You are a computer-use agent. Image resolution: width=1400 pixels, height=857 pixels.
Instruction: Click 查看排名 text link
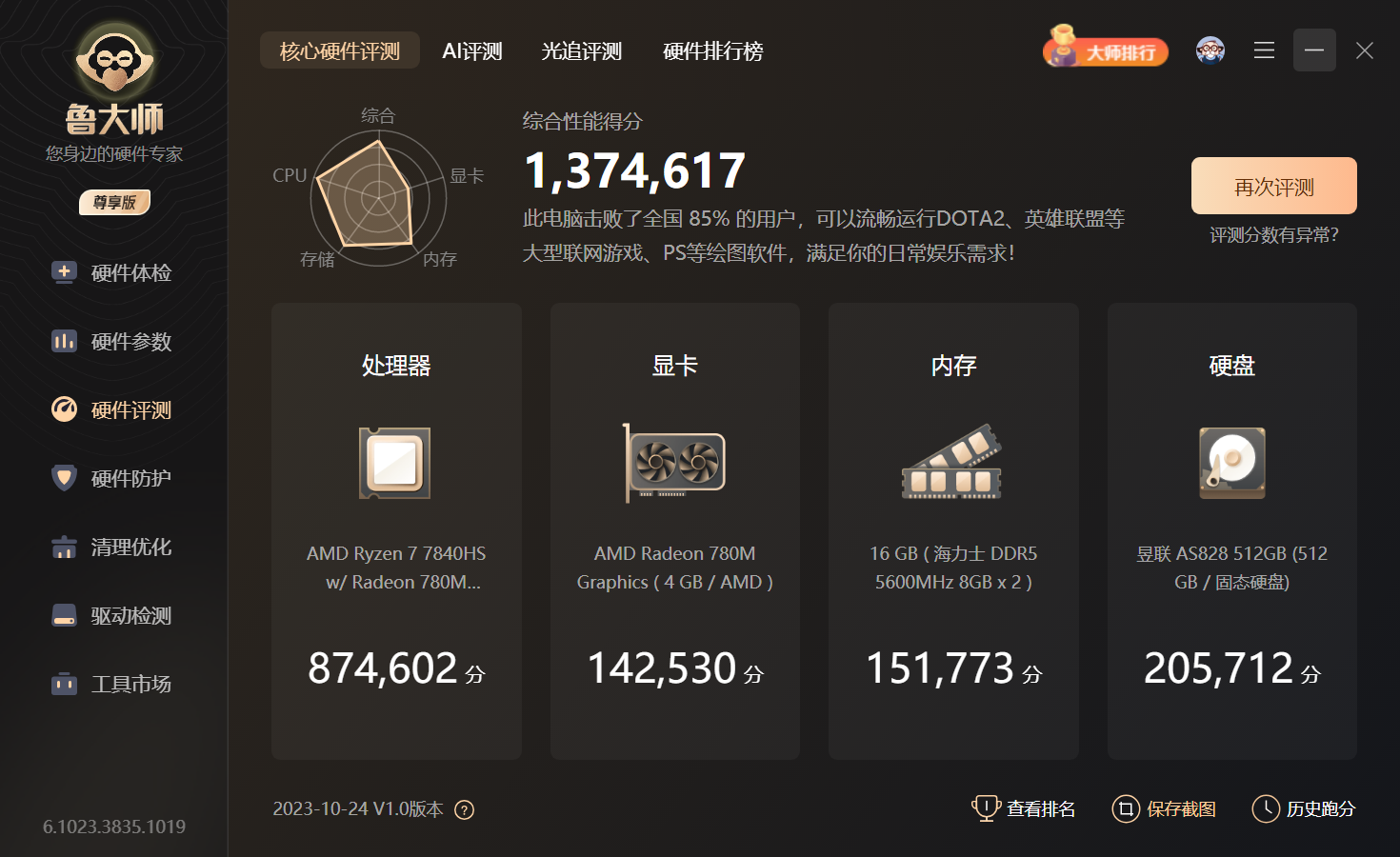[1041, 809]
